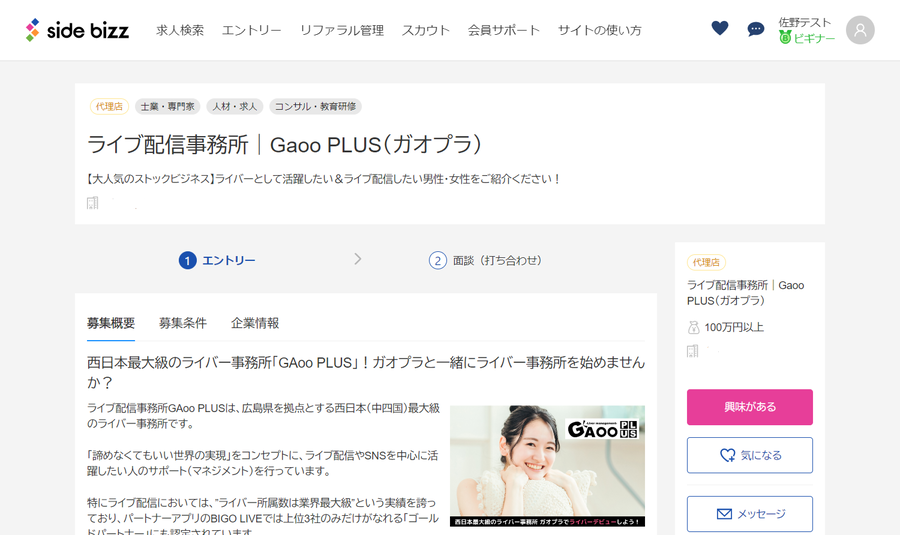Click the 代理店 tag in the header card
The width and height of the screenshot is (900, 535).
pos(109,106)
